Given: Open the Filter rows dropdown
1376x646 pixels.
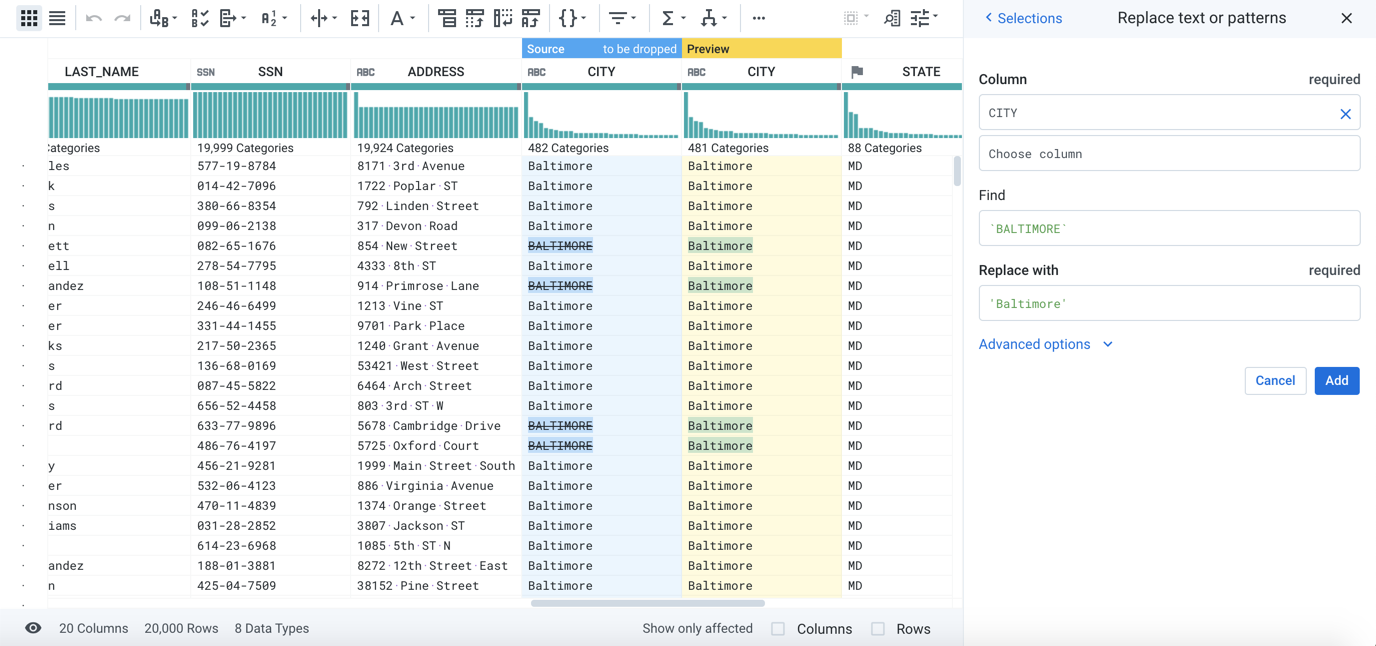Looking at the screenshot, I should point(623,18).
